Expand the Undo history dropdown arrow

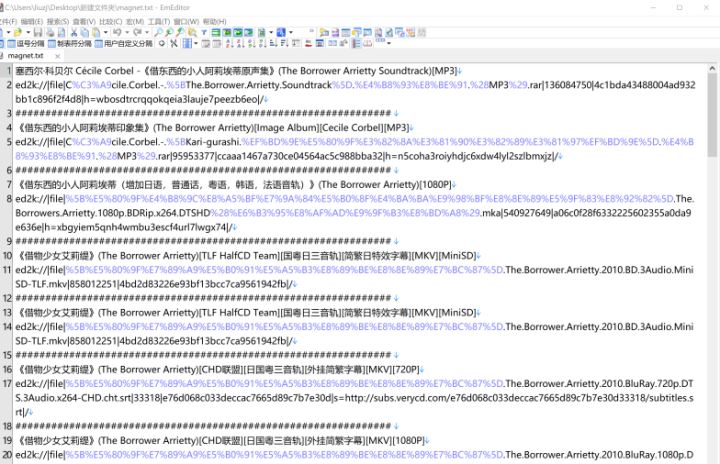(x=127, y=32)
